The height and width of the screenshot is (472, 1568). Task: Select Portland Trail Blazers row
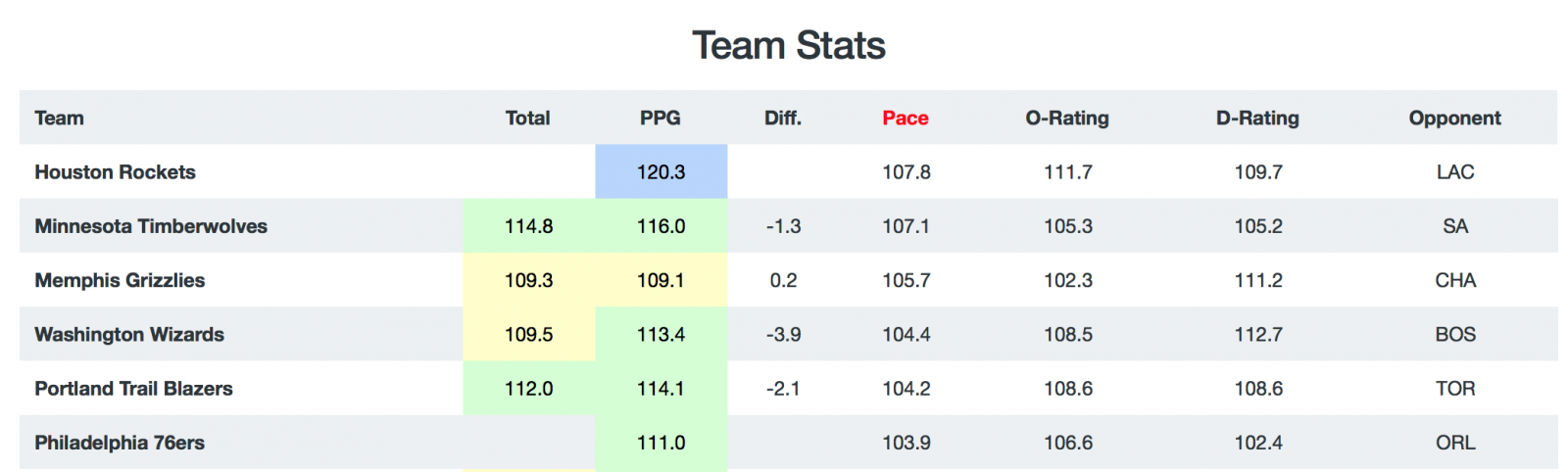pyautogui.click(x=788, y=389)
